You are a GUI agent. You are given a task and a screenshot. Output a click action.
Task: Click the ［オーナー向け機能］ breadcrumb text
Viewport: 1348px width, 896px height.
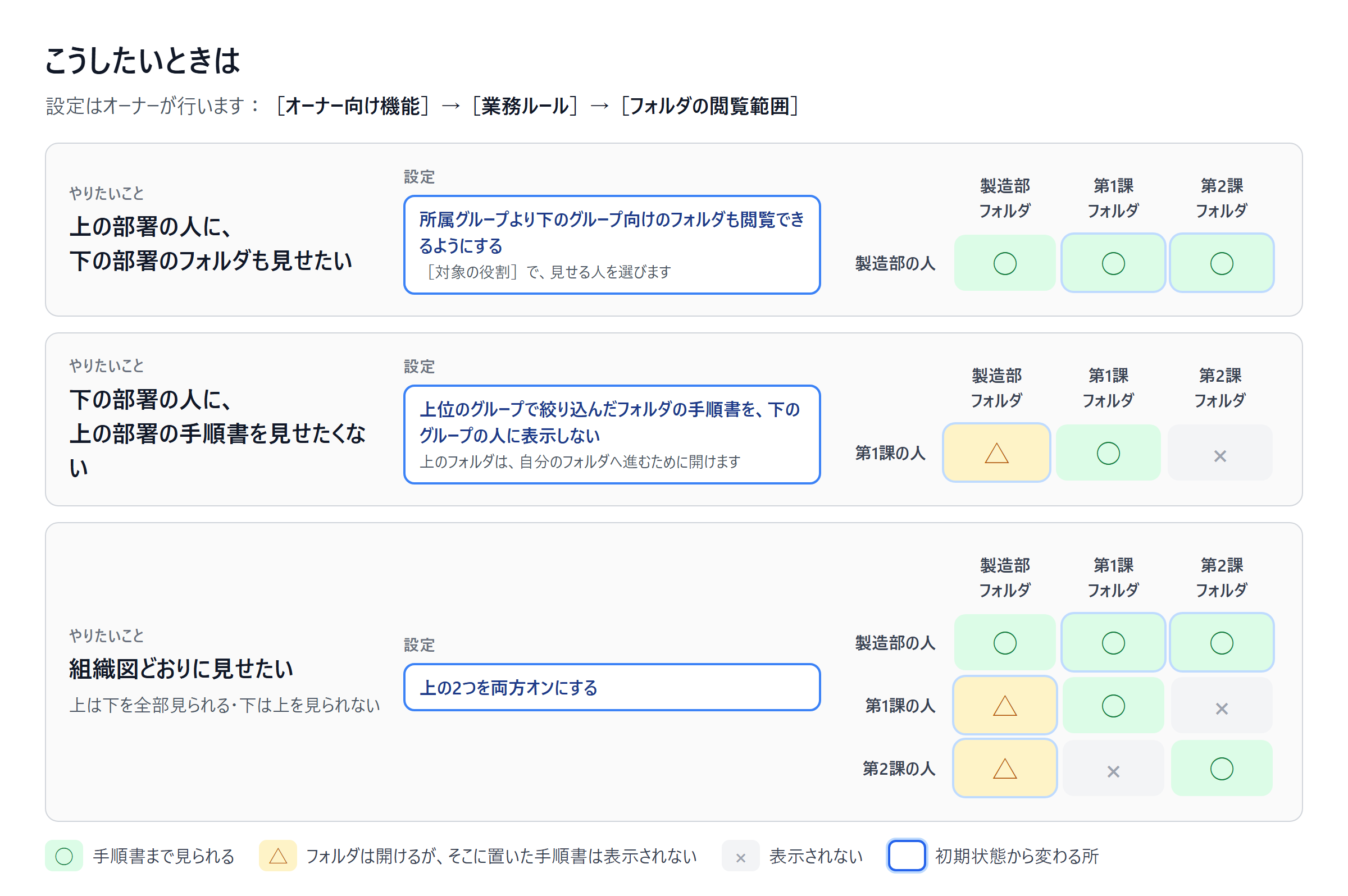click(x=352, y=106)
